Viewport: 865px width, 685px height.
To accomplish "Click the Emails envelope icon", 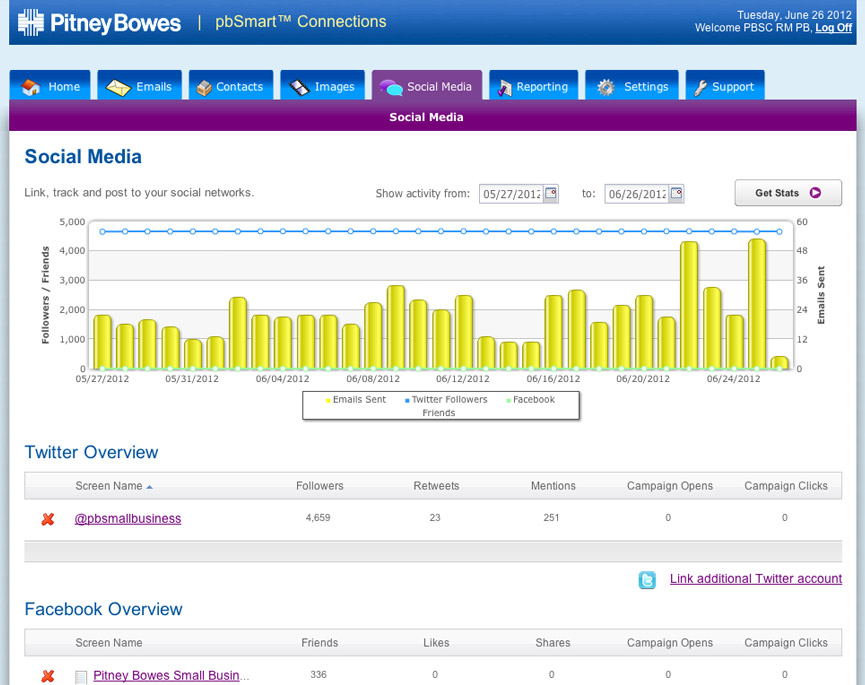I will (118, 87).
